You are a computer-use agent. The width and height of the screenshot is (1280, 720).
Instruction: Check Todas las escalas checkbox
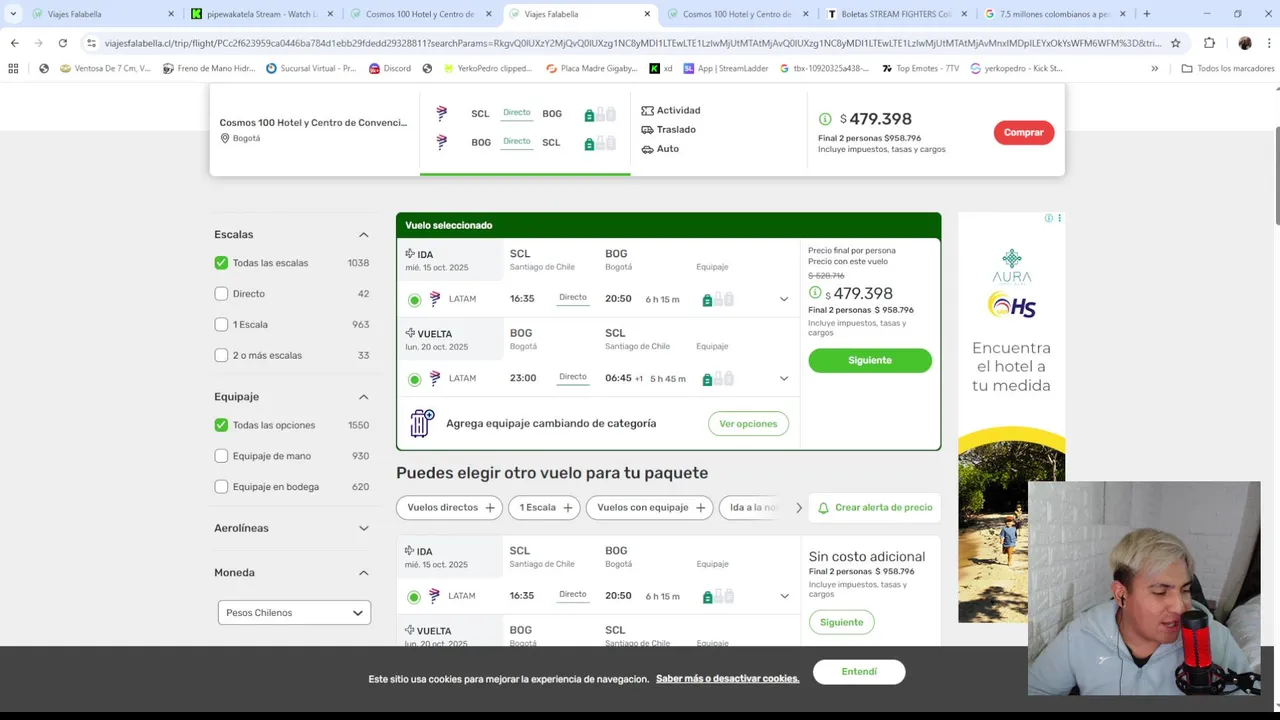click(221, 263)
